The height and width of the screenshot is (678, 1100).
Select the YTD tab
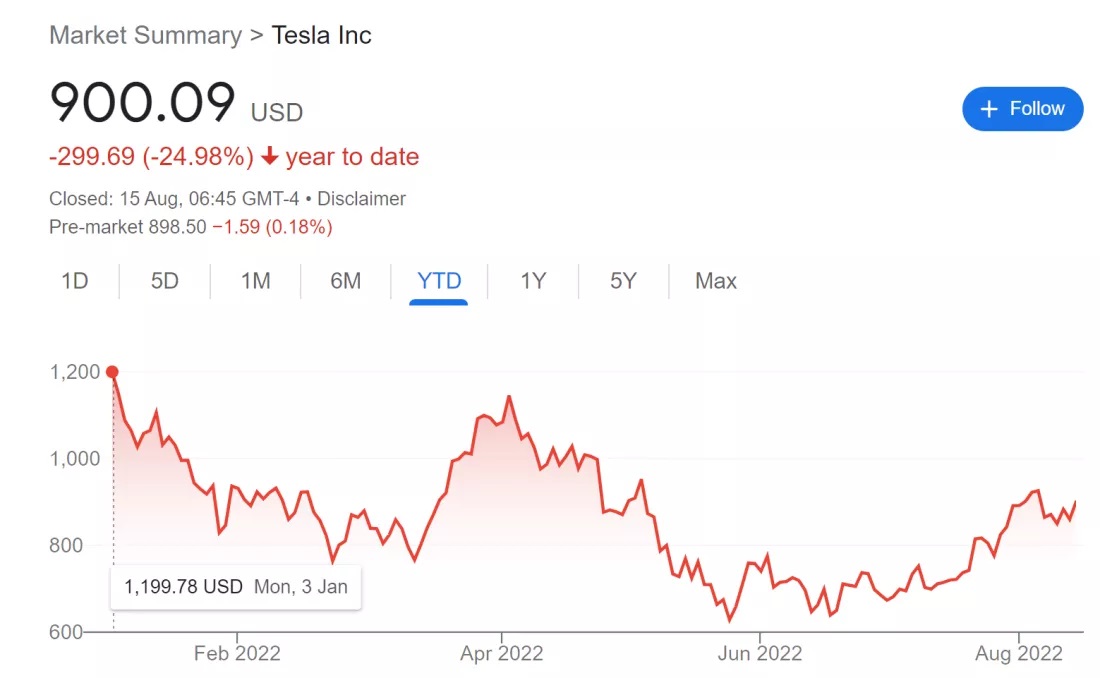pyautogui.click(x=439, y=281)
